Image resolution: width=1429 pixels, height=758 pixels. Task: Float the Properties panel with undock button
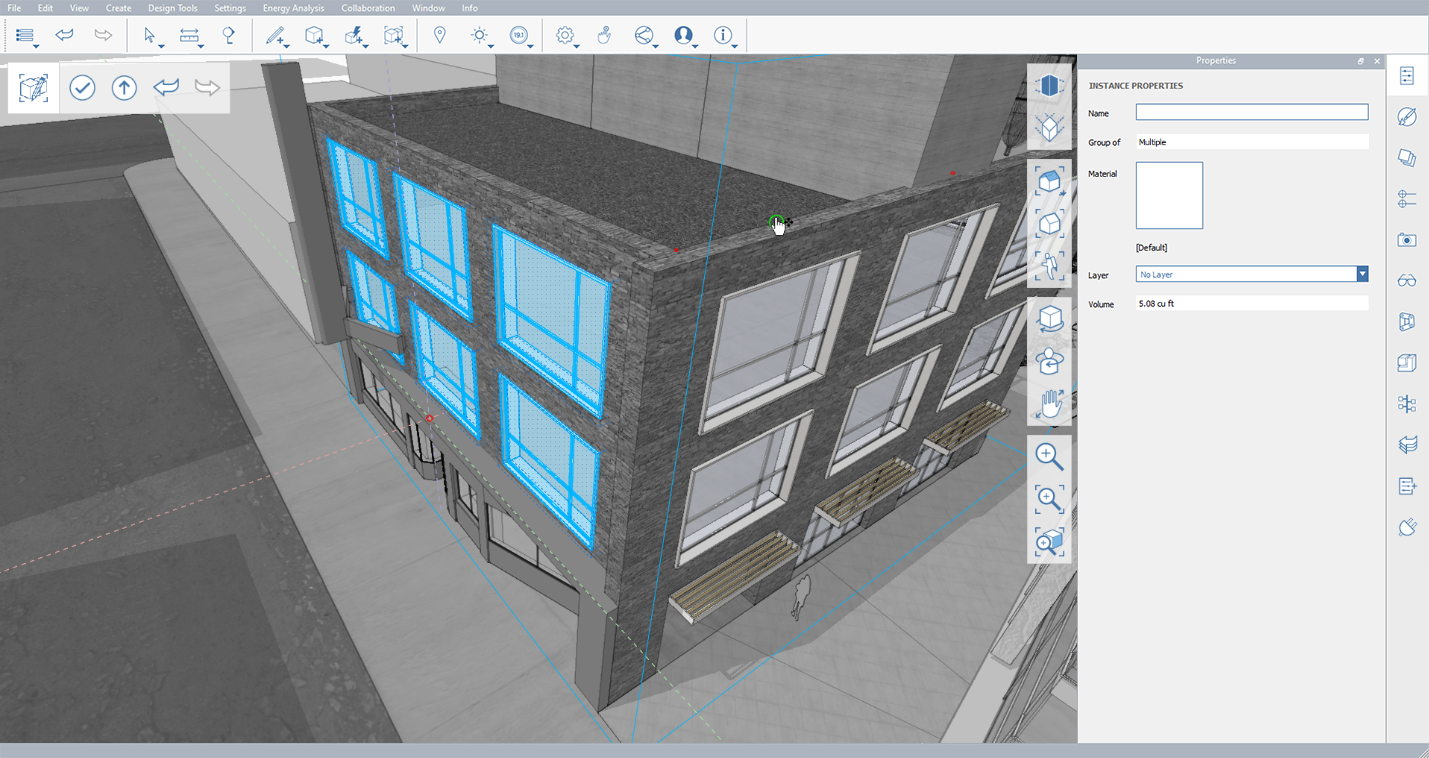[x=1360, y=61]
